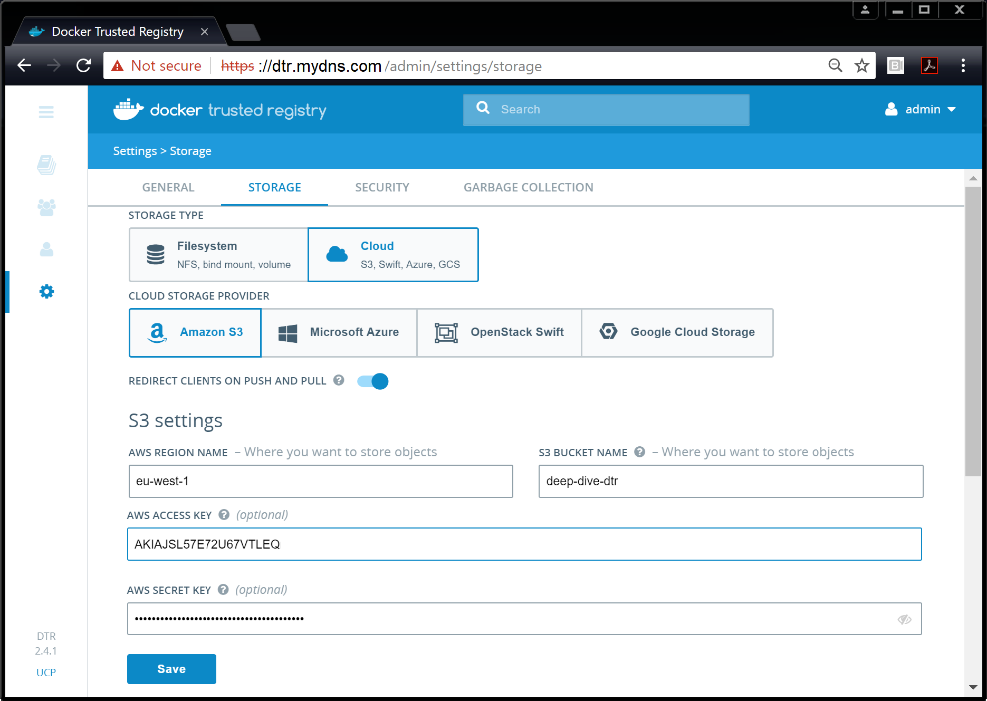Click the Settings gear in sidebar
This screenshot has width=987, height=701.
click(46, 292)
